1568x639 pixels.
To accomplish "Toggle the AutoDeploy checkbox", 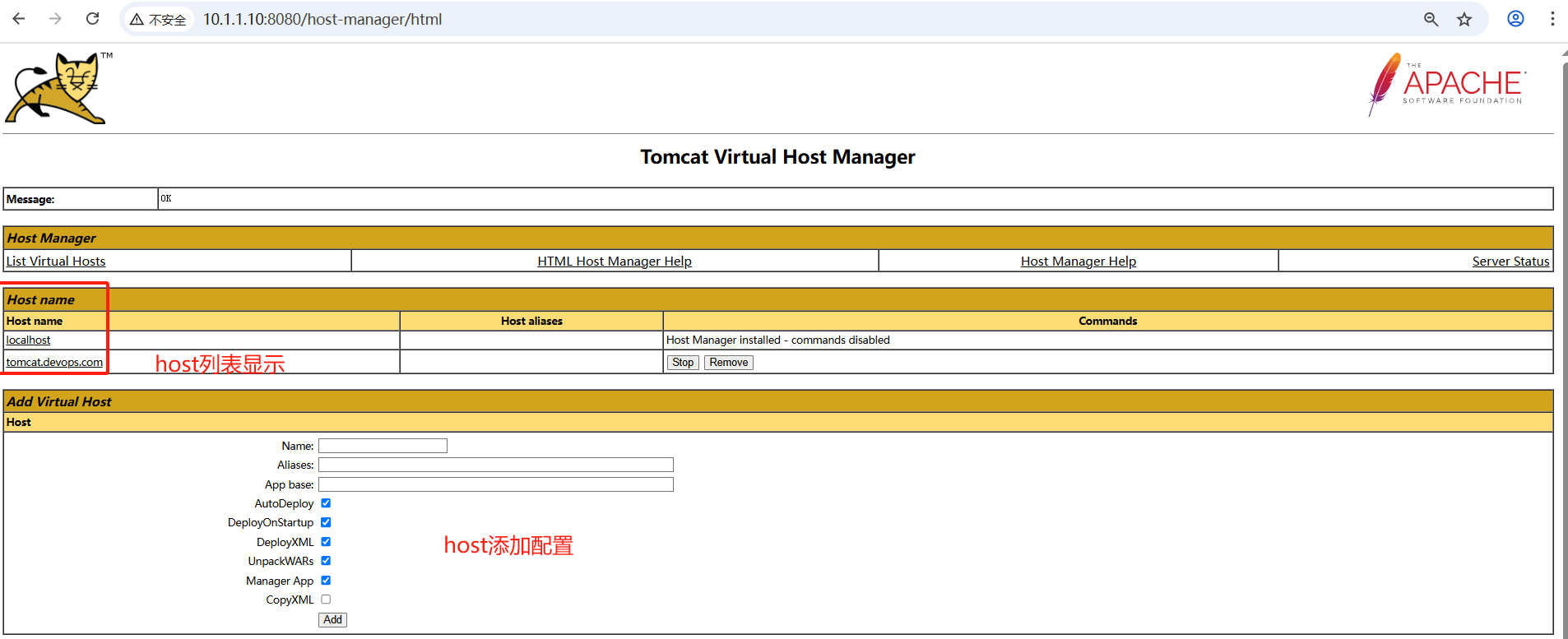I will [x=326, y=503].
